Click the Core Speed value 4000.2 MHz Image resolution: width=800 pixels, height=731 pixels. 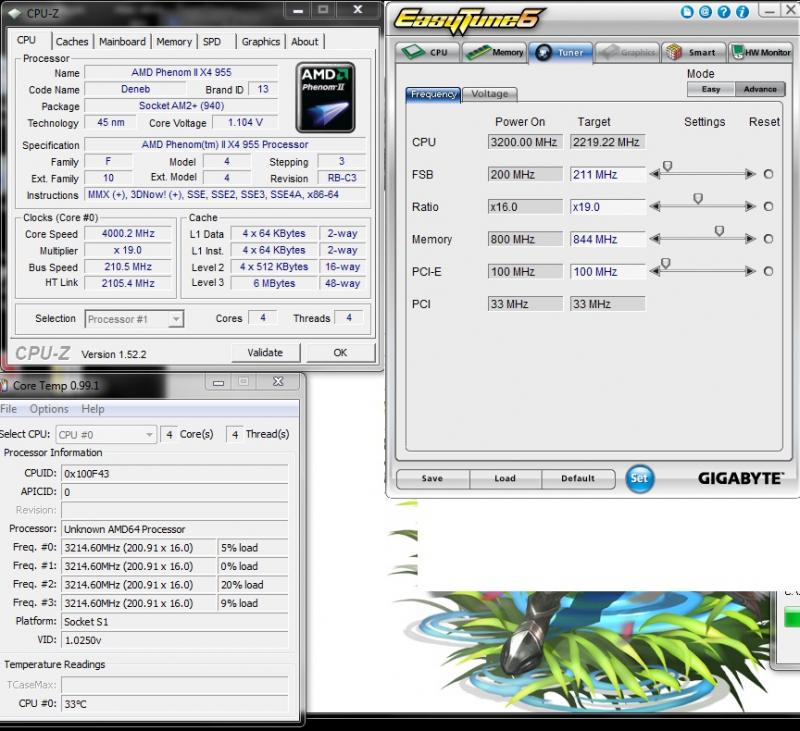(128, 234)
